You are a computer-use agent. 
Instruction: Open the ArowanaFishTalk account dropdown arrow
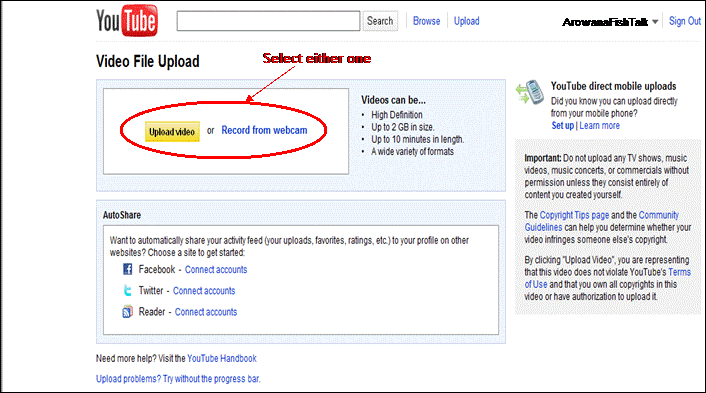[x=655, y=22]
